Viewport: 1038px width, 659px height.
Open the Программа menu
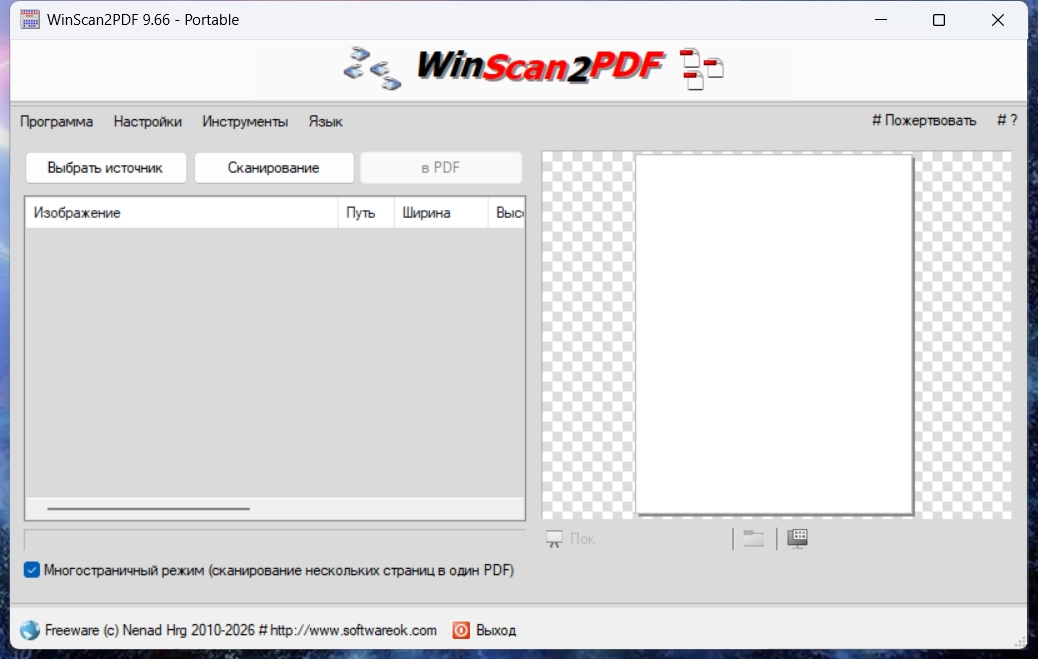tap(56, 122)
